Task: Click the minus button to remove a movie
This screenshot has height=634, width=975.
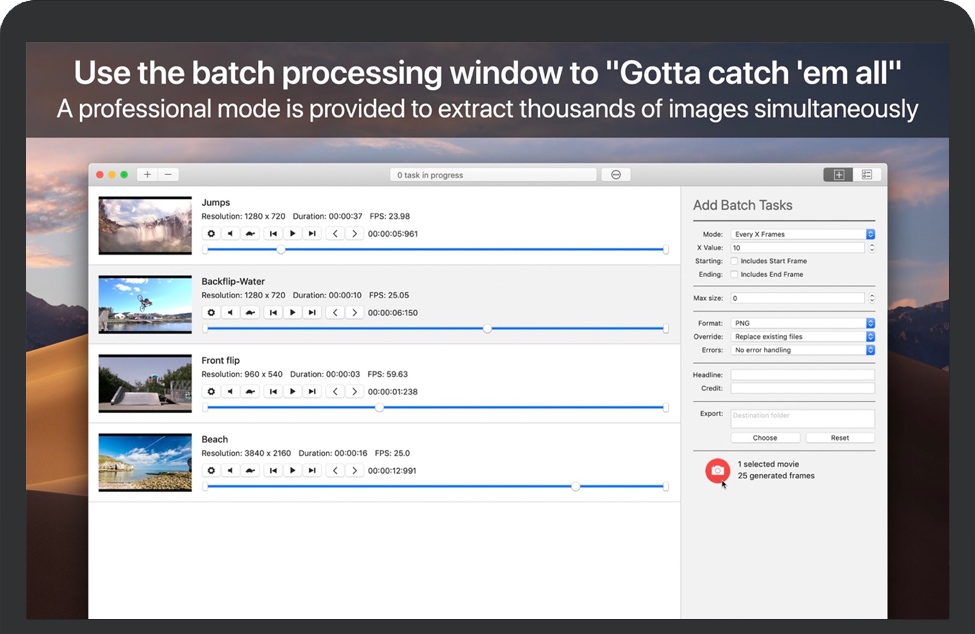Action: click(168, 175)
